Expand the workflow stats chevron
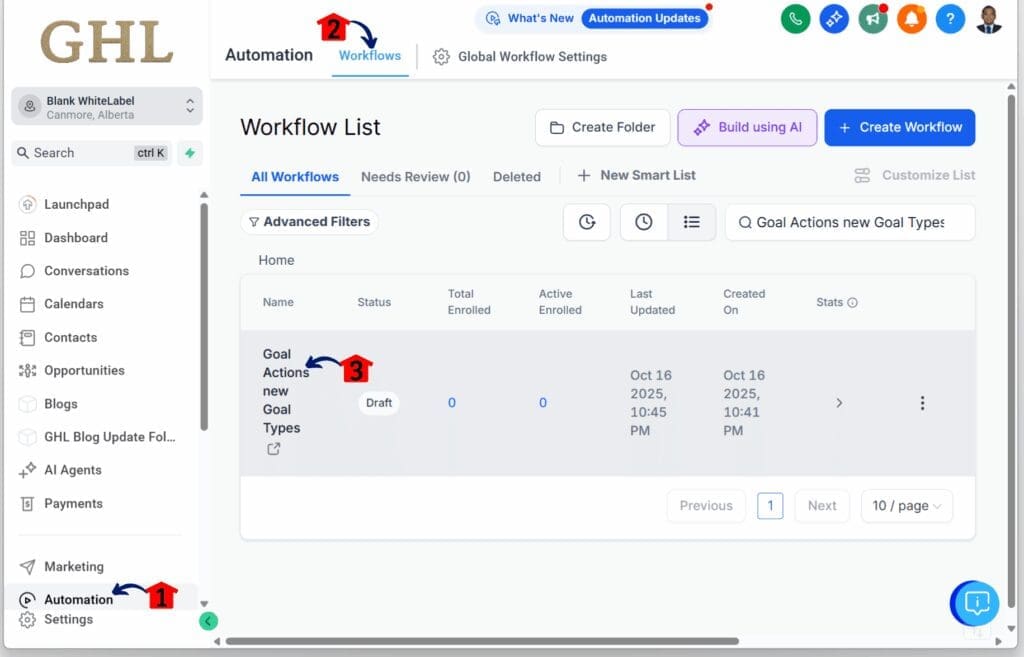This screenshot has width=1024, height=657. click(839, 403)
